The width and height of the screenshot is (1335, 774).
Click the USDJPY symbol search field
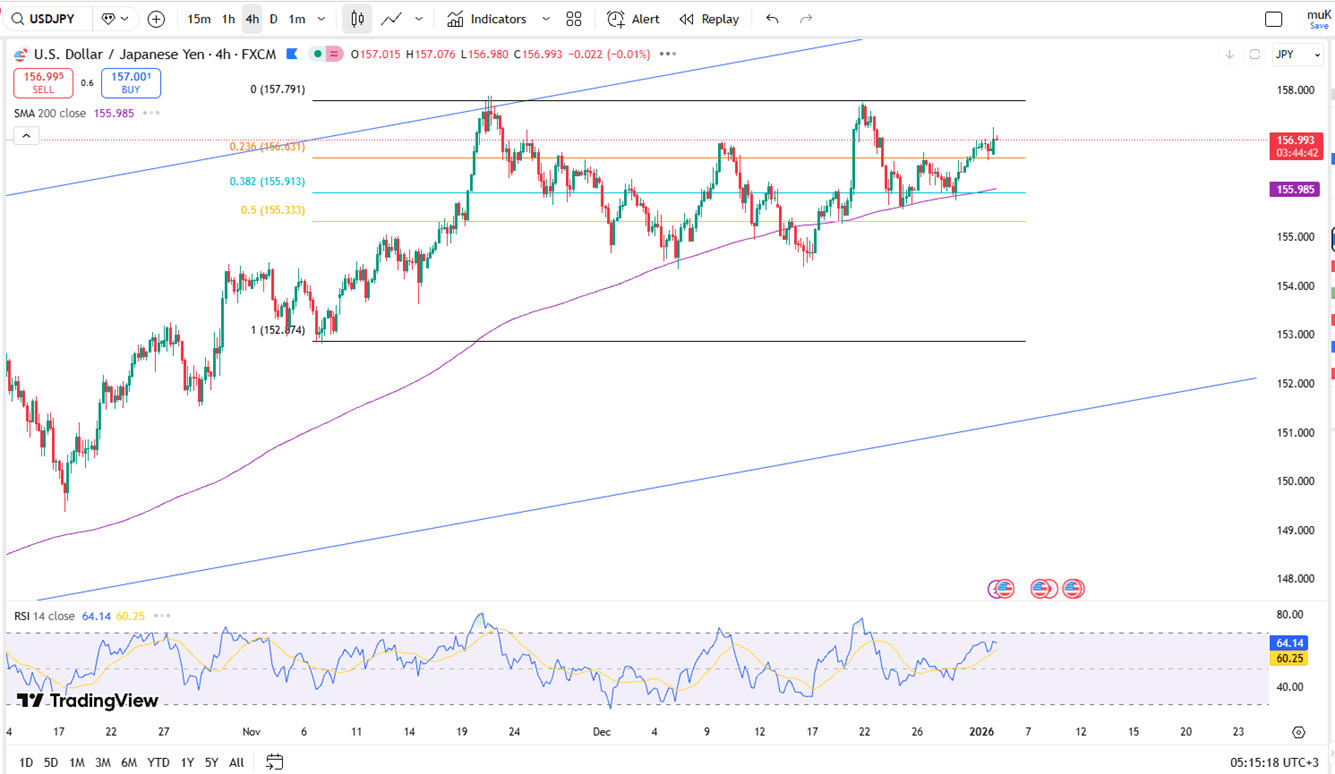[x=50, y=19]
